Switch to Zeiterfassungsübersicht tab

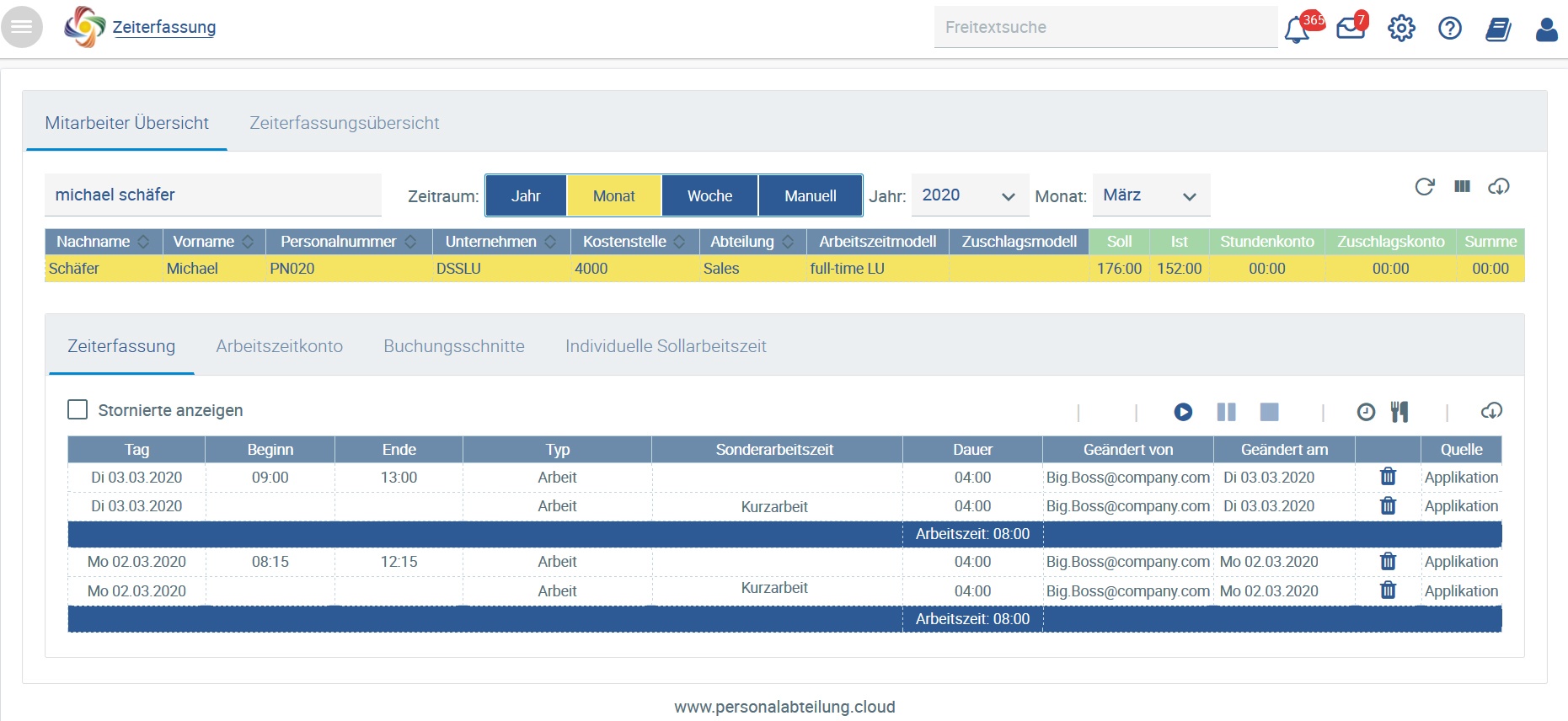pos(345,123)
